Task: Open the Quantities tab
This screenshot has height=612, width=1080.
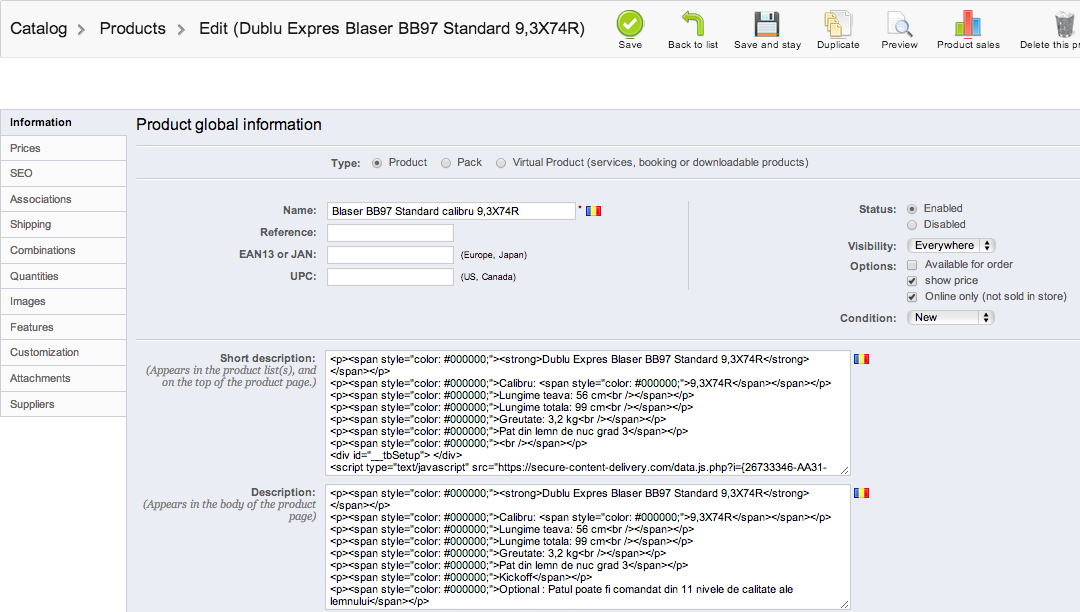Action: tap(63, 276)
